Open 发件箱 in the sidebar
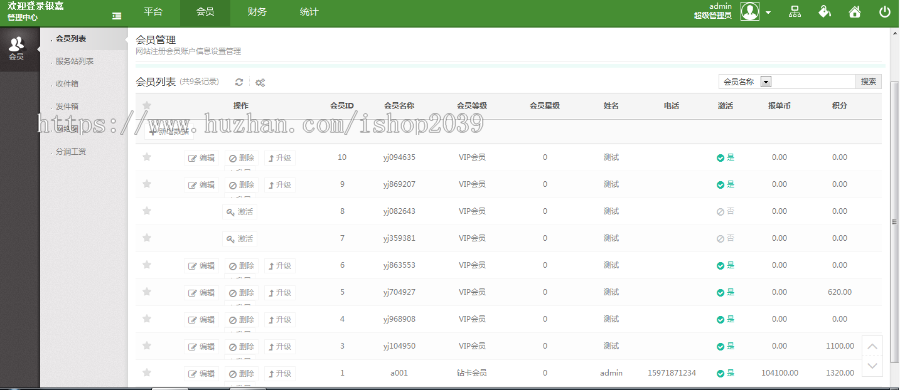 pyautogui.click(x=67, y=107)
